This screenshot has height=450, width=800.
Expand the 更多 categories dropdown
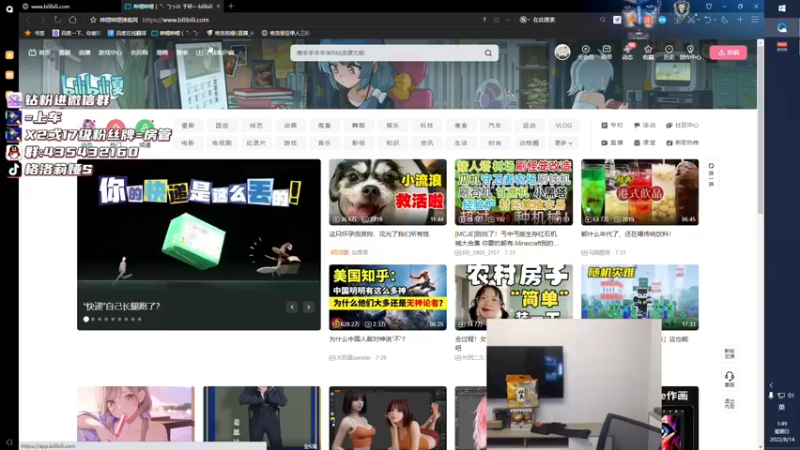(x=563, y=143)
